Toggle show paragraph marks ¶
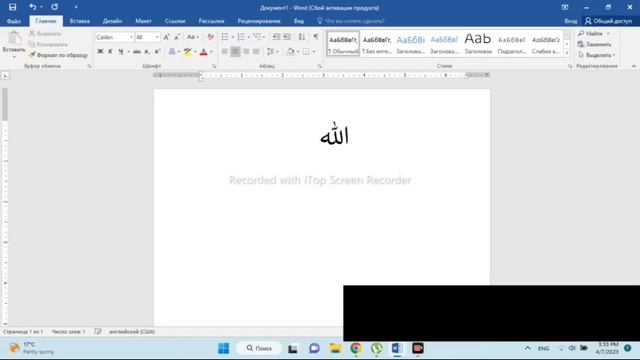This screenshot has height=360, width=640. 316,37
